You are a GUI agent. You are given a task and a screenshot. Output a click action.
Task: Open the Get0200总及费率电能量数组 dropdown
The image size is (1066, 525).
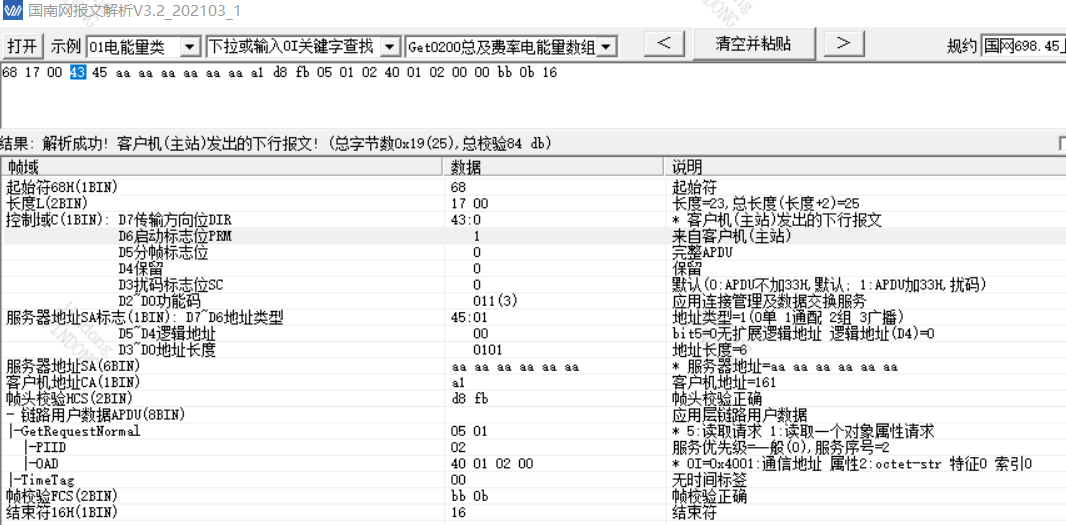pos(608,47)
